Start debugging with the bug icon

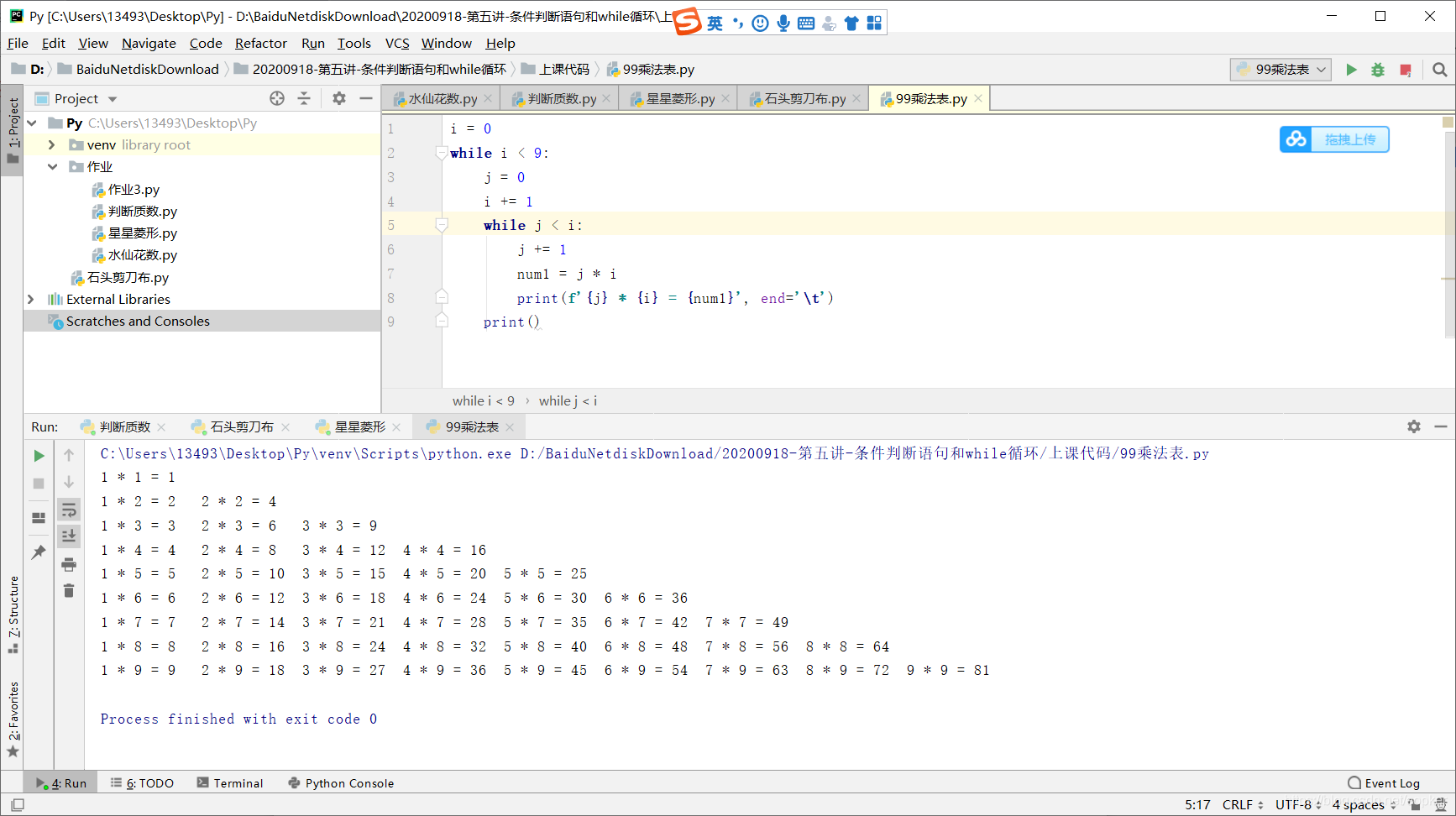coord(1378,70)
